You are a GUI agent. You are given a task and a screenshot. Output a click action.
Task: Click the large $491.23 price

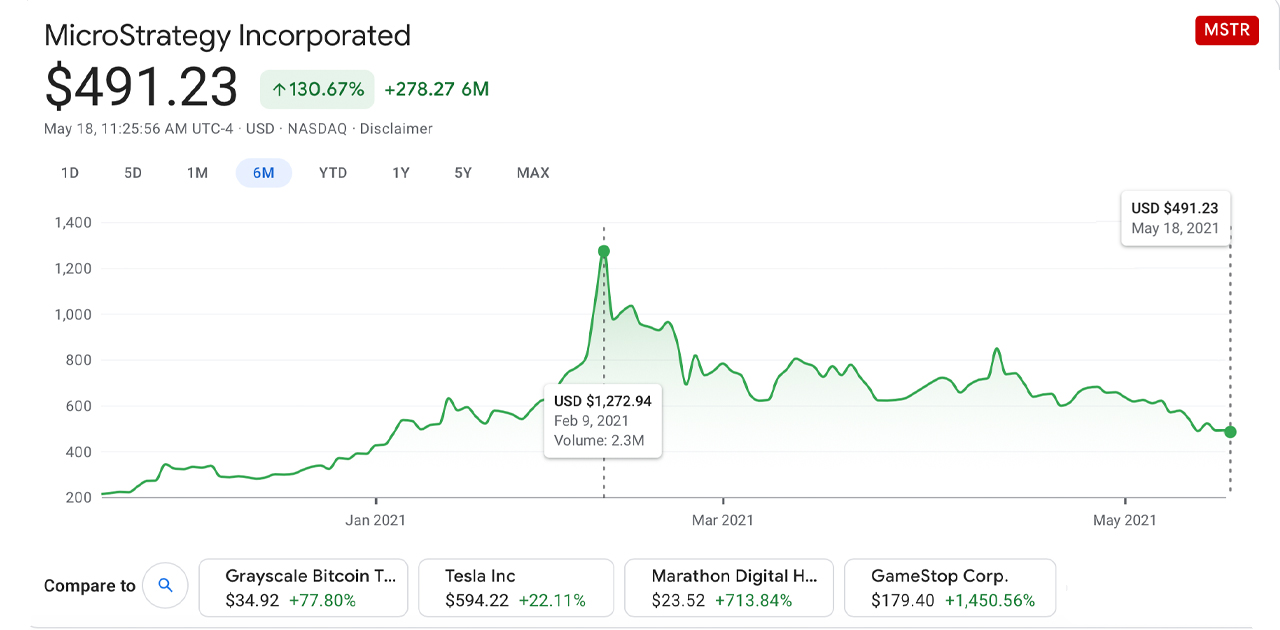[141, 87]
